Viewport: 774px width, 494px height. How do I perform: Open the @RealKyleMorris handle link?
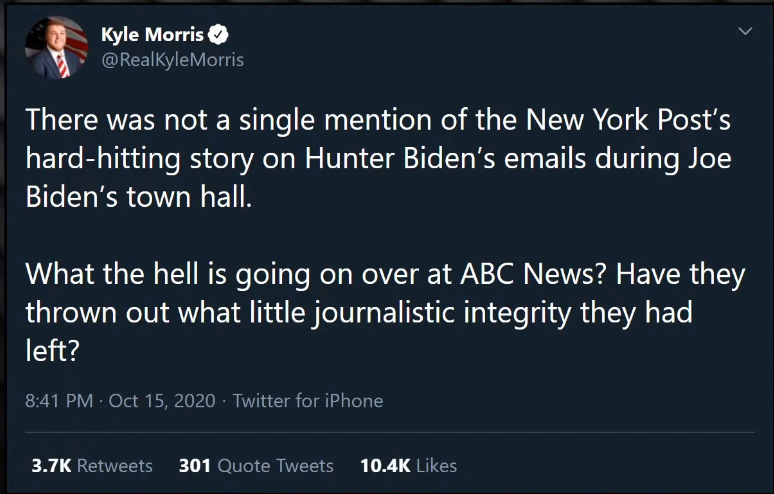[x=172, y=59]
